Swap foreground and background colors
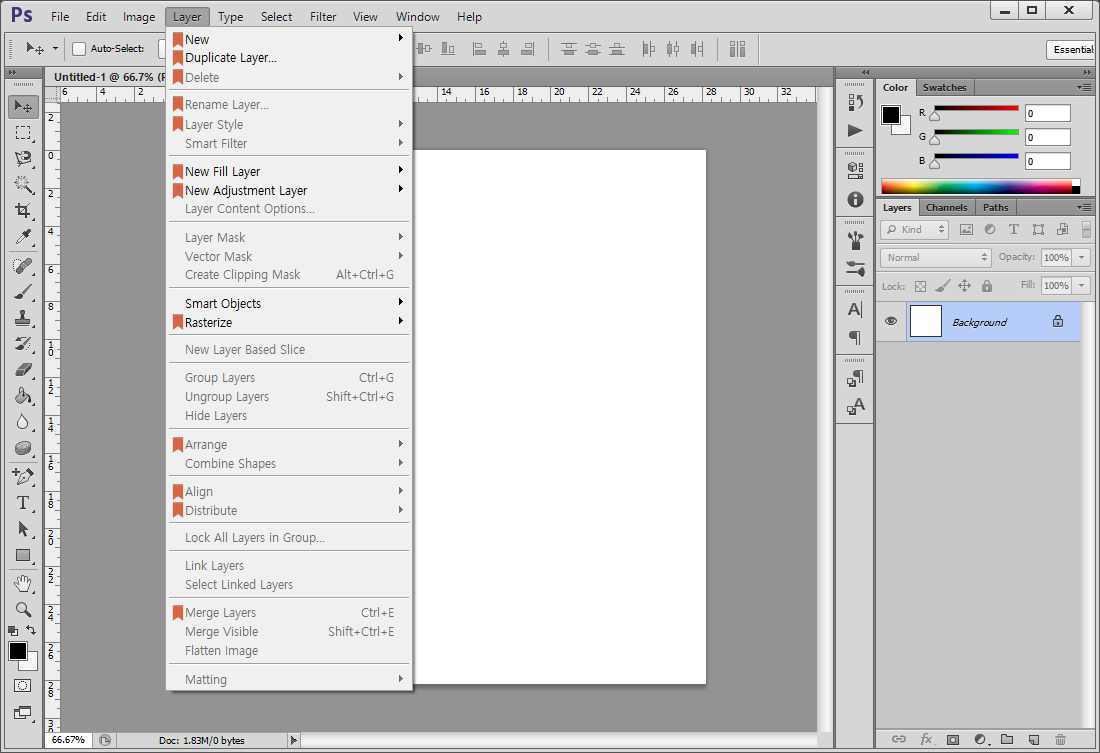The image size is (1100, 753). point(31,630)
